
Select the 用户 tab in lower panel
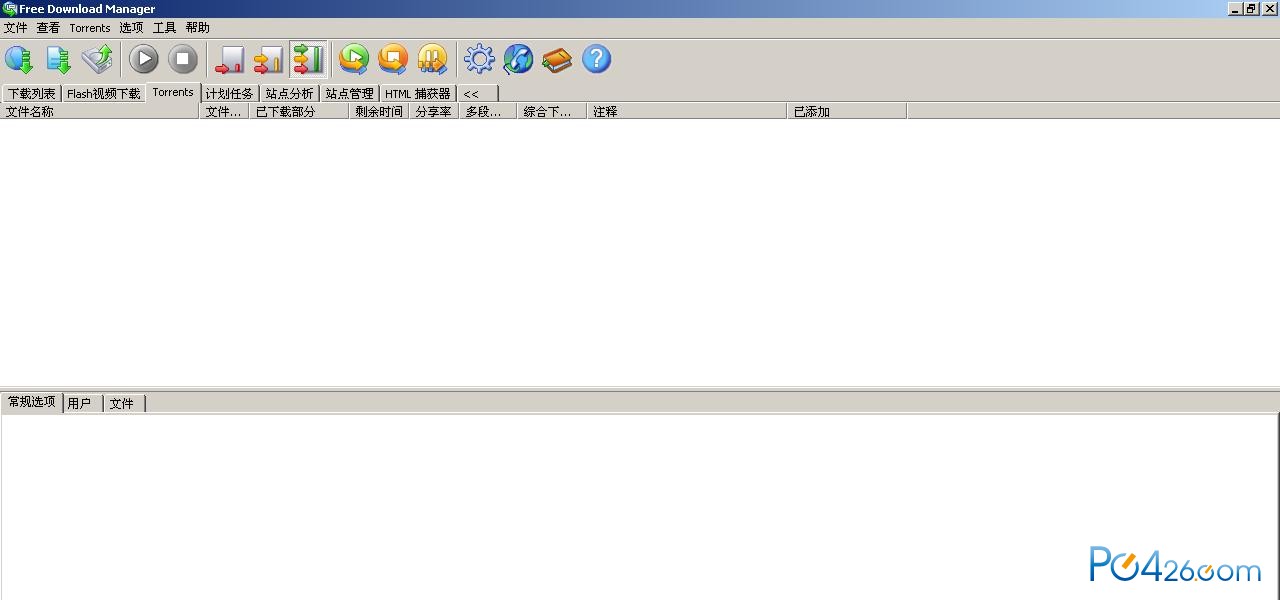[83, 404]
